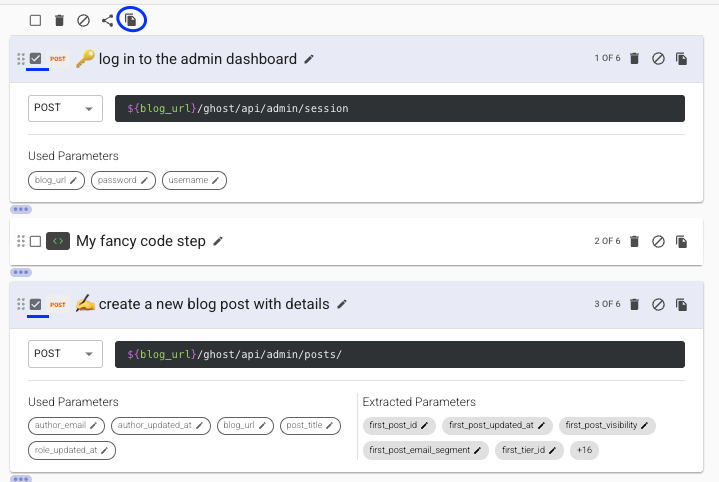
Task: Open the POST method dropdown for posts request
Action: 65,354
